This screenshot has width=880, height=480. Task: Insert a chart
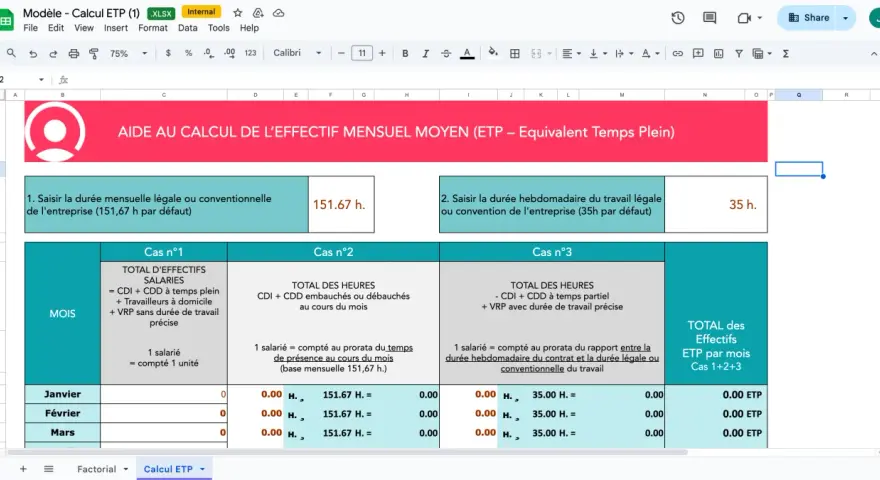pos(718,53)
